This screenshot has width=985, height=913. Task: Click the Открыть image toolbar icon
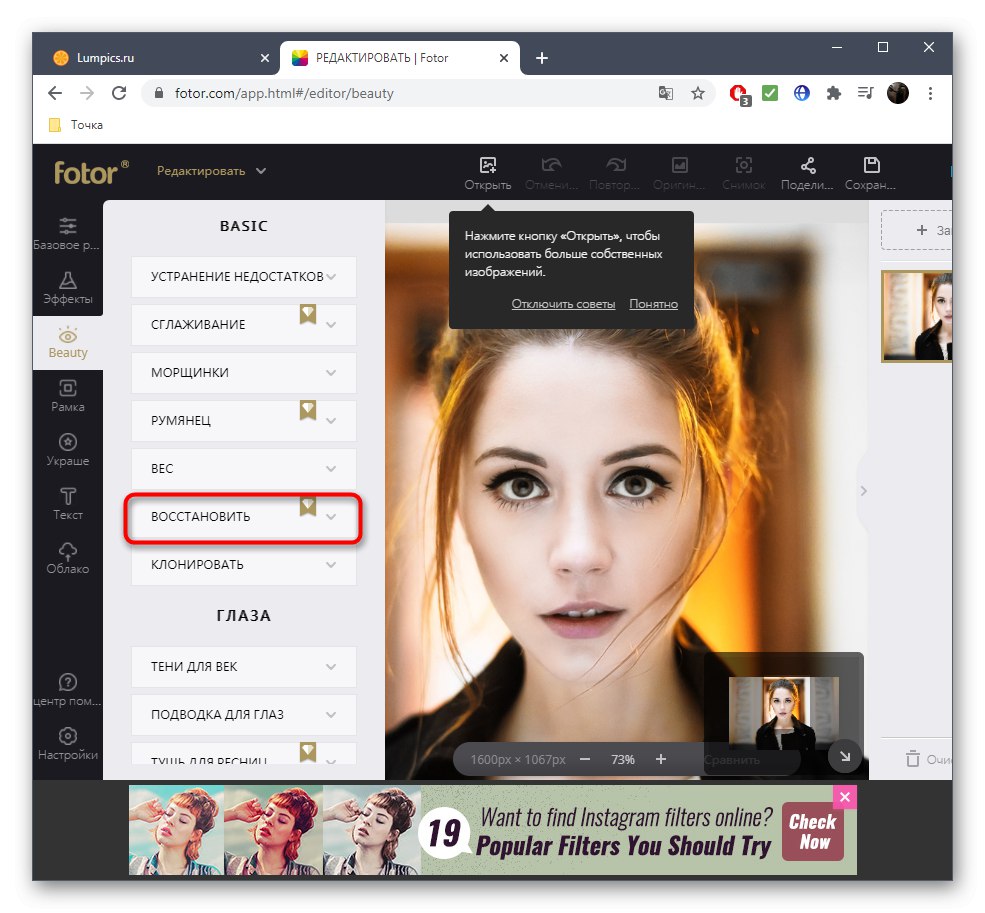487,173
